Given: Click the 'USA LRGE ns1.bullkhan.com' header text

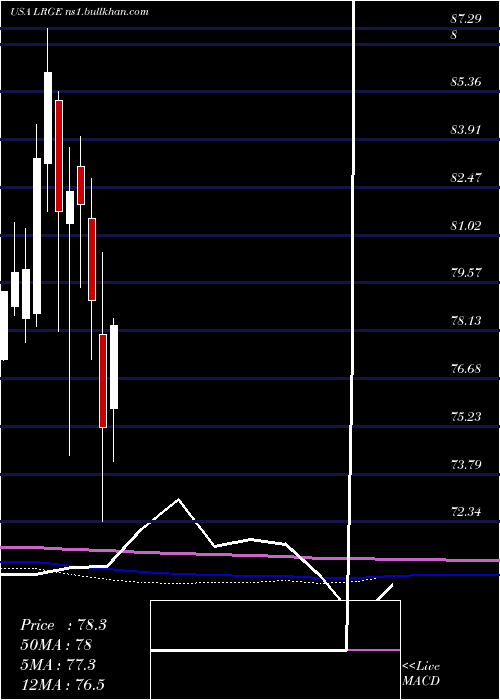Looking at the screenshot, I should [79, 12].
